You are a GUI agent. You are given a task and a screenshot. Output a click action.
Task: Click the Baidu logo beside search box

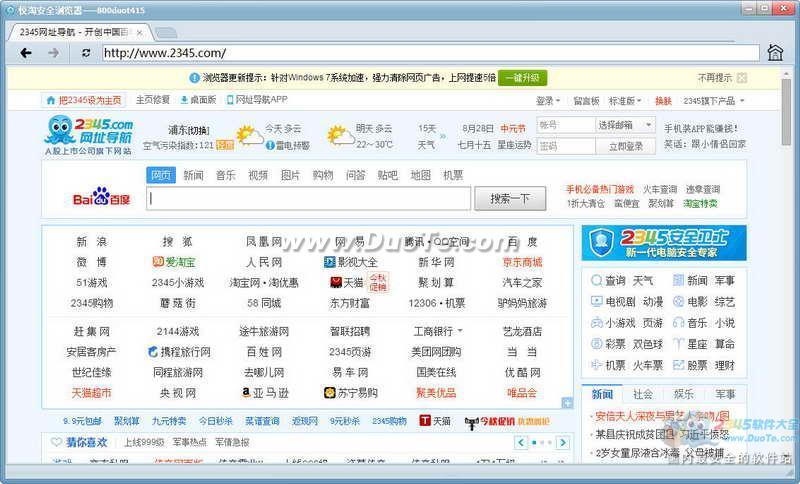point(102,197)
